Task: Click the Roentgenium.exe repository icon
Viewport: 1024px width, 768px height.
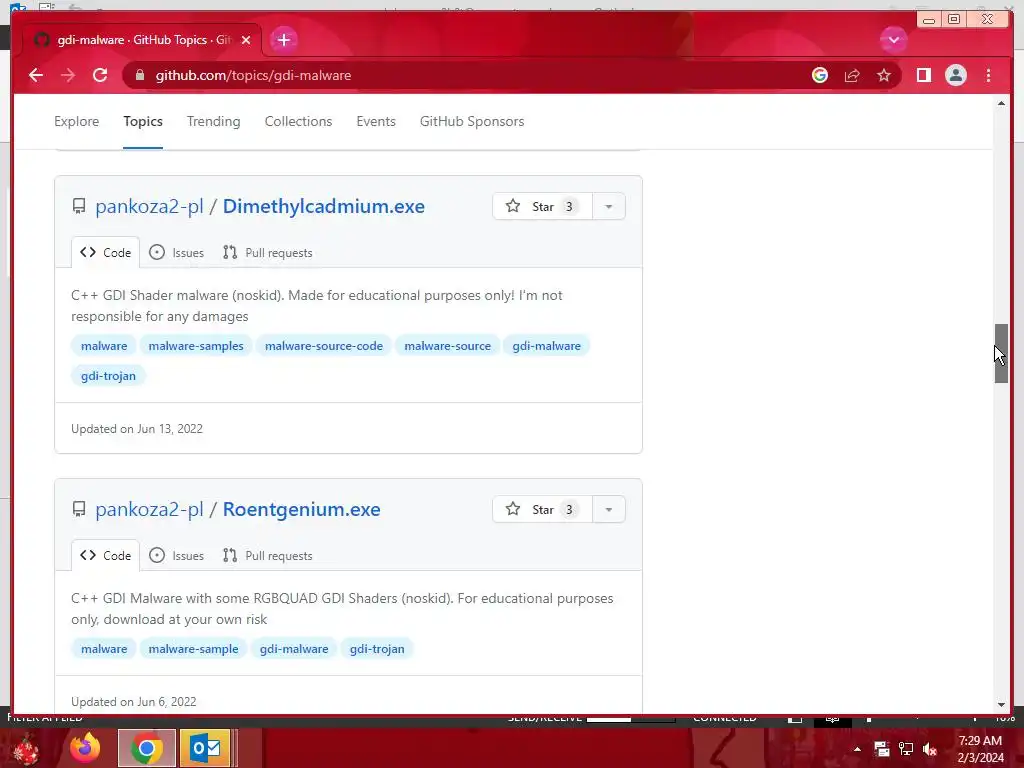Action: click(79, 509)
